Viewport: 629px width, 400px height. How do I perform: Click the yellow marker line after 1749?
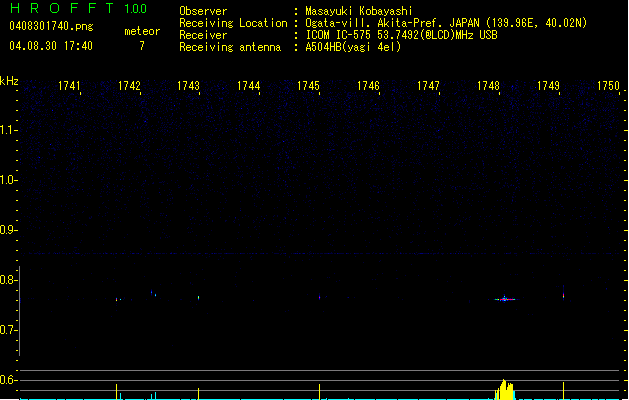tap(564, 391)
